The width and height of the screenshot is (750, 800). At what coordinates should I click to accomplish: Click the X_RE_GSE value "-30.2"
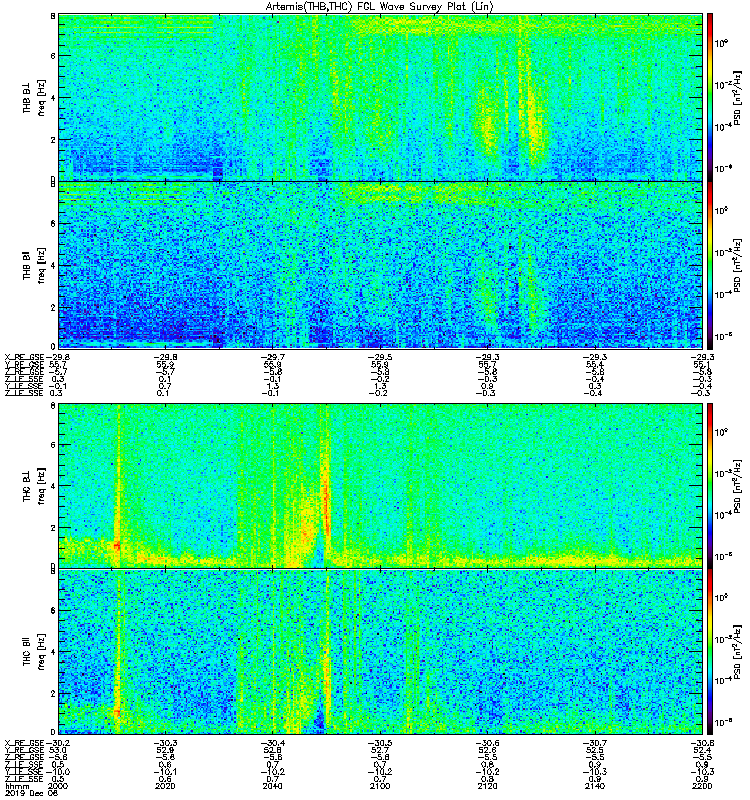(58, 743)
